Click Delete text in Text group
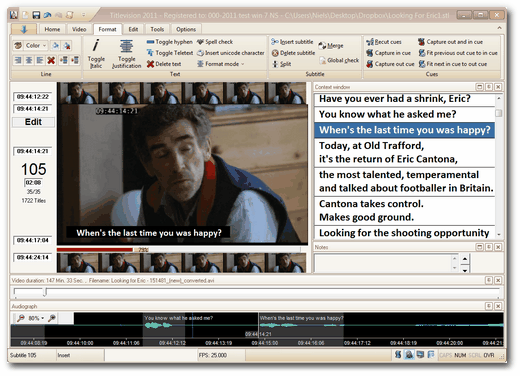 click(x=164, y=64)
